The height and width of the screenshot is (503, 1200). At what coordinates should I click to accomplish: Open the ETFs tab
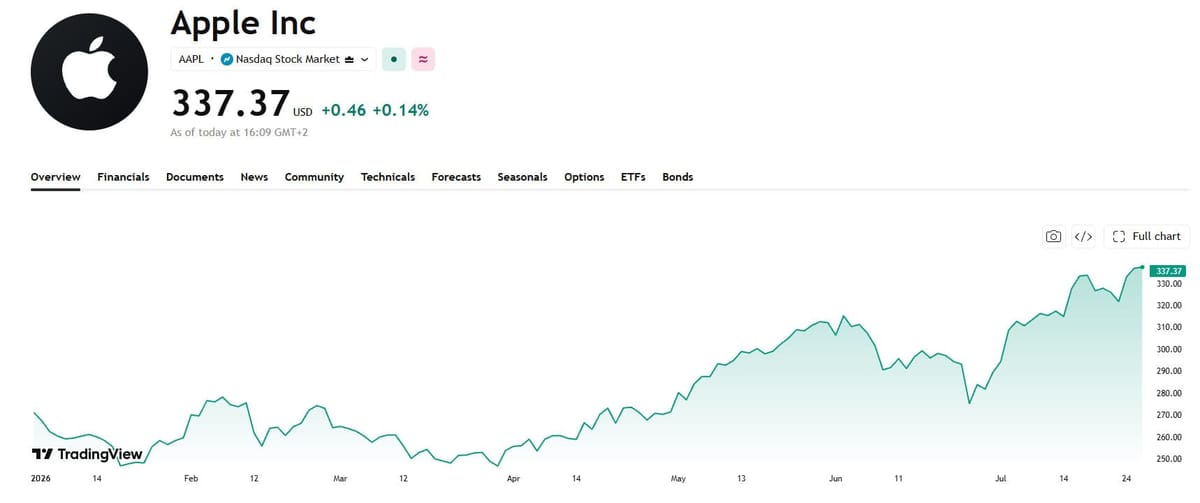(x=633, y=177)
